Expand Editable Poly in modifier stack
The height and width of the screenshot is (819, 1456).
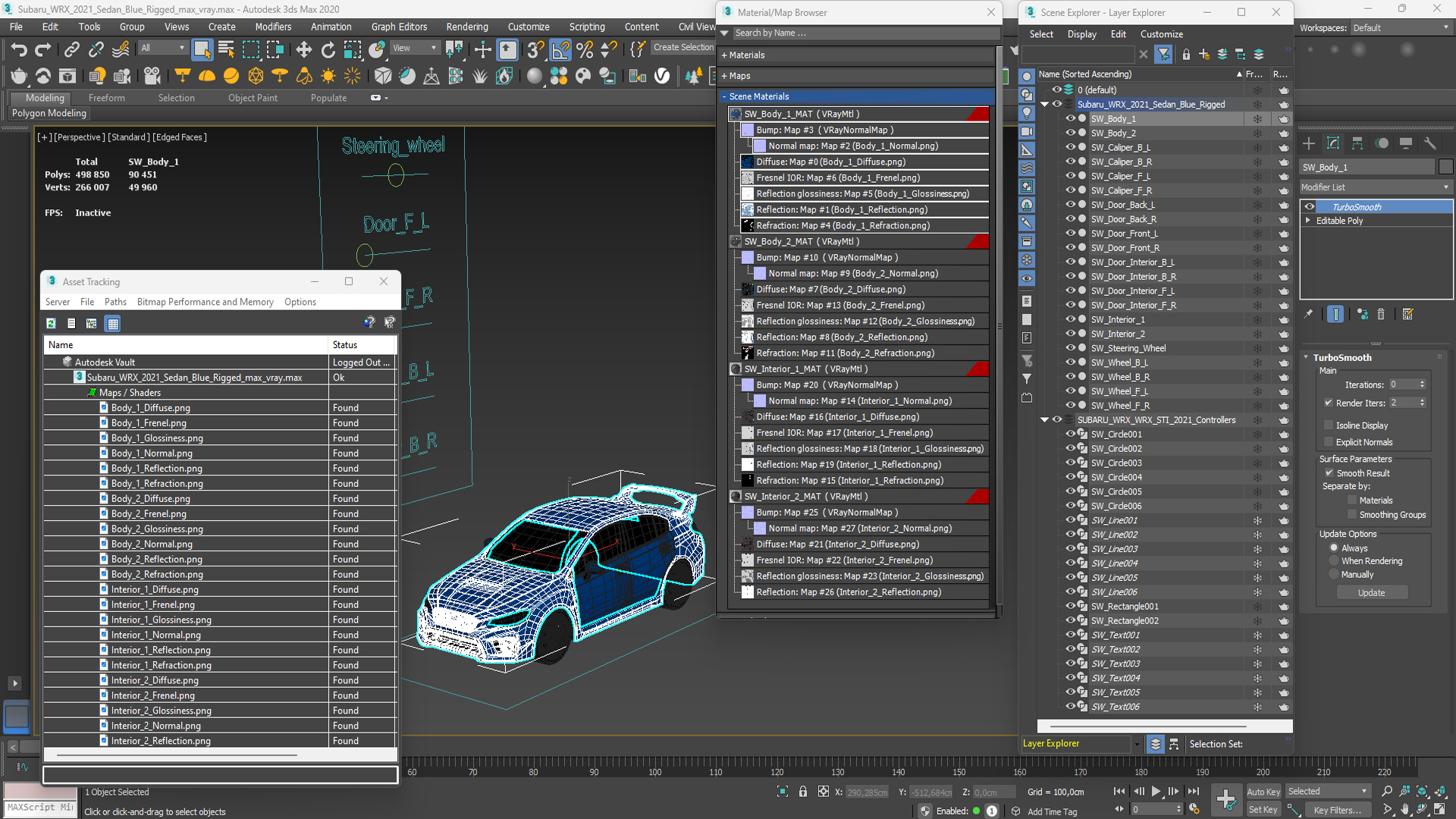coord(1308,221)
